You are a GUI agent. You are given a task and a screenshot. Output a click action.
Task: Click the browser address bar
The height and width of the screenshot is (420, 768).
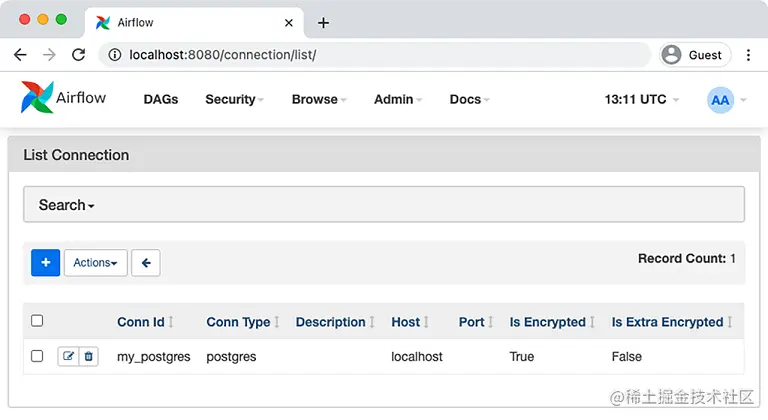380,55
